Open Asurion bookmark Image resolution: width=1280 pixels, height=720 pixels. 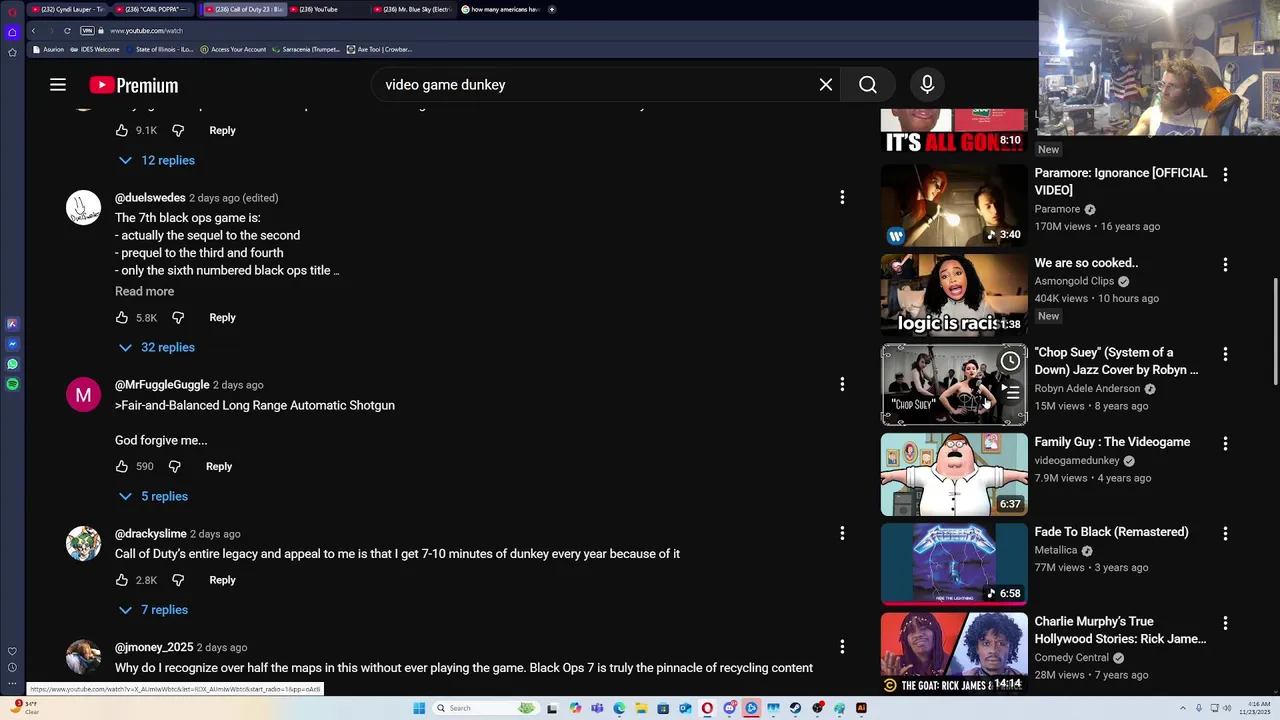(x=48, y=49)
